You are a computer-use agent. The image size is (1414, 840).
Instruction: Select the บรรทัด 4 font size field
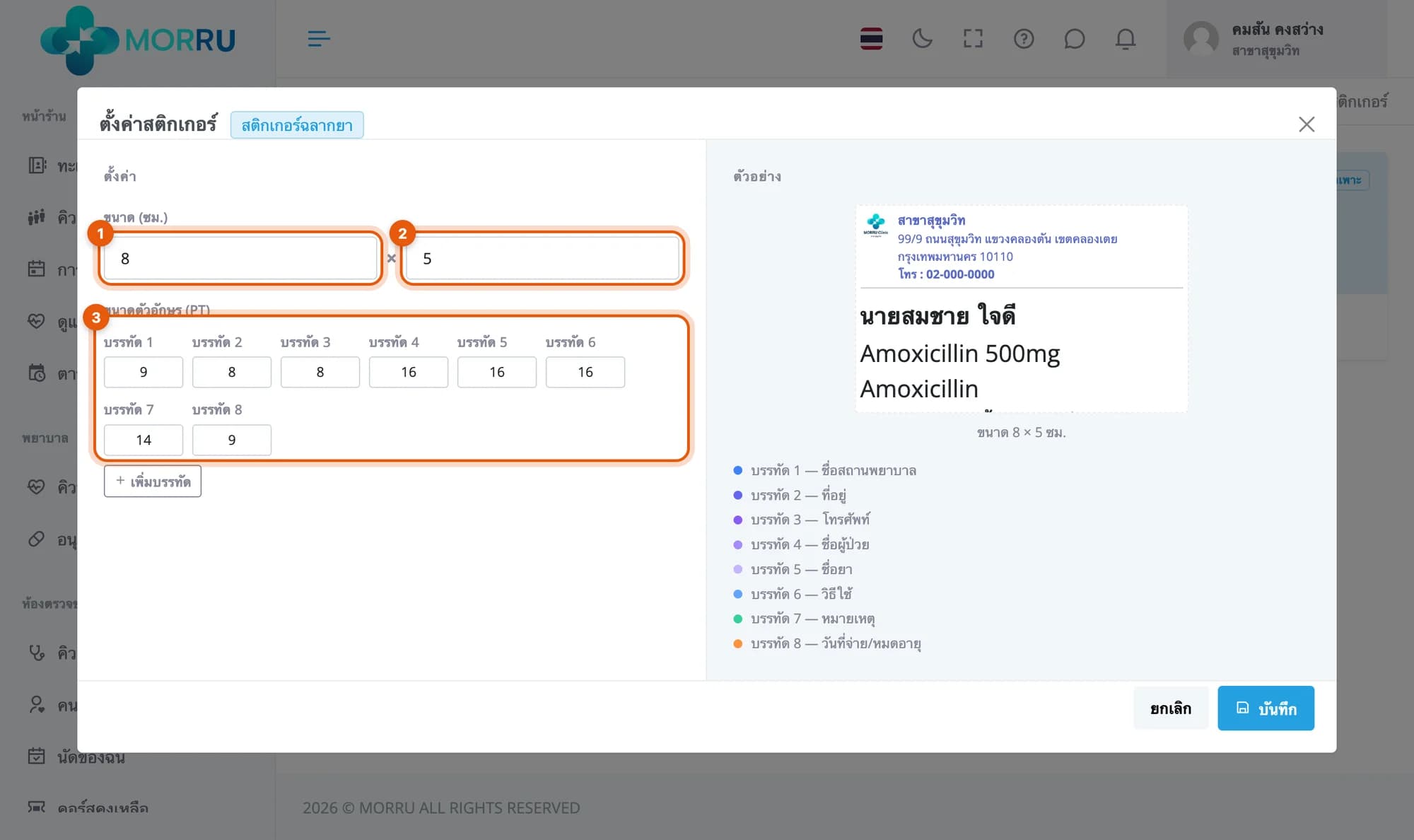(x=409, y=372)
